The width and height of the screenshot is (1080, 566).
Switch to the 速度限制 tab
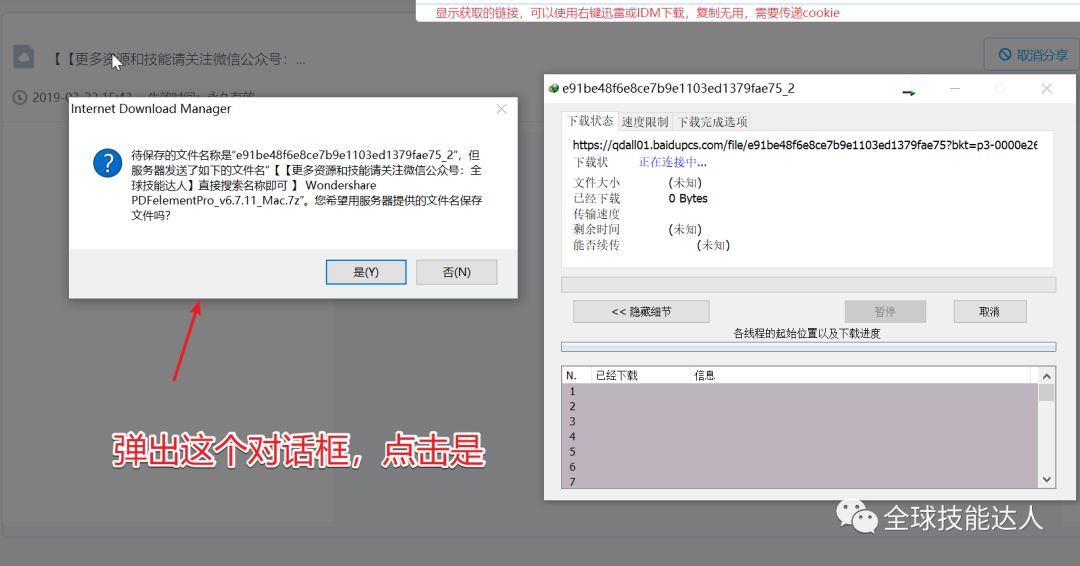(645, 122)
